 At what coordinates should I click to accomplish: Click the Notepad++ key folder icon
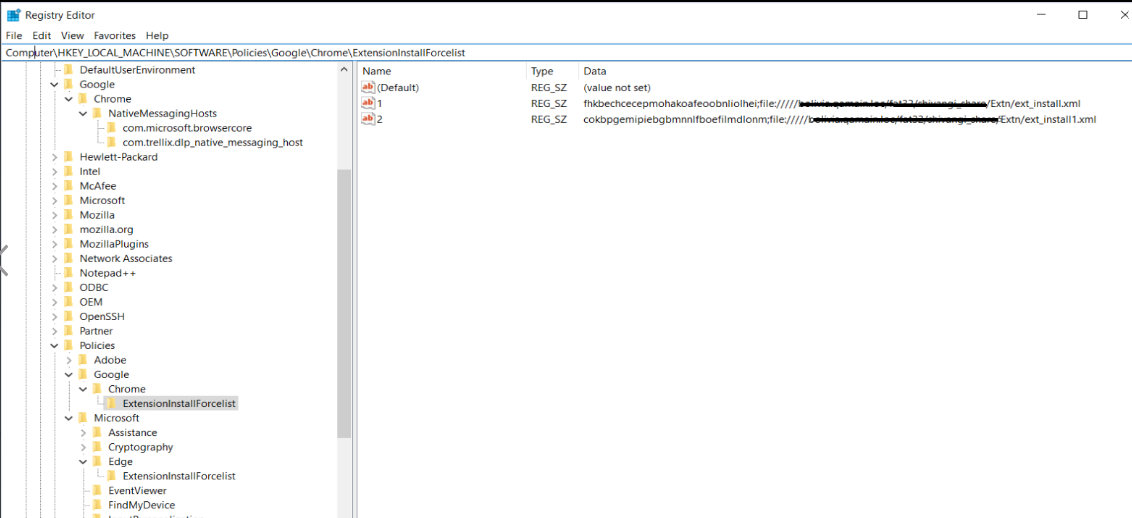point(69,273)
